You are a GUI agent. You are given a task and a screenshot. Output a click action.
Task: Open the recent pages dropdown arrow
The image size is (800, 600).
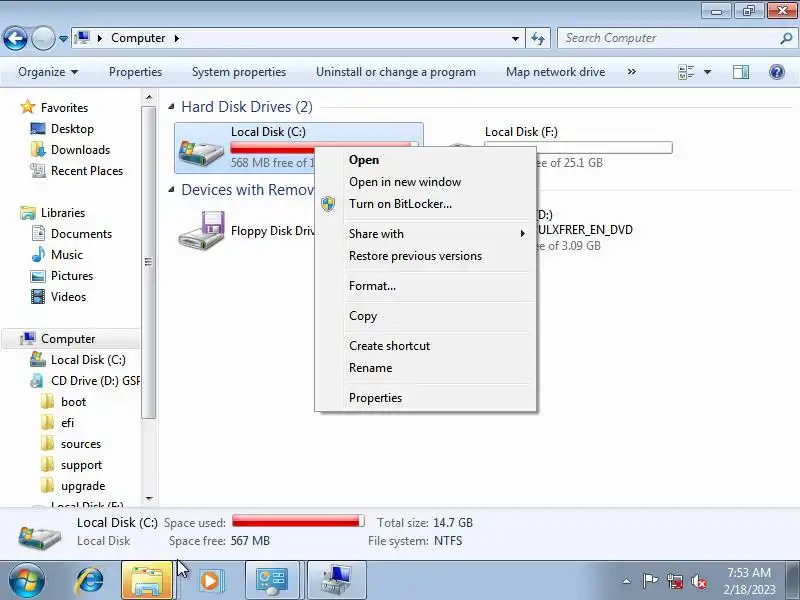pos(63,38)
